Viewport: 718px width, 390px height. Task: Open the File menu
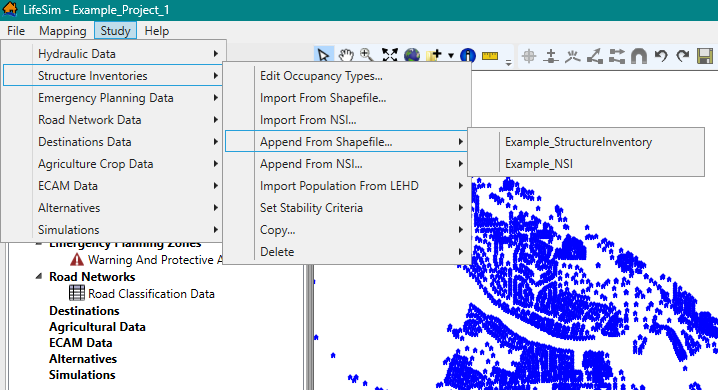coord(16,31)
